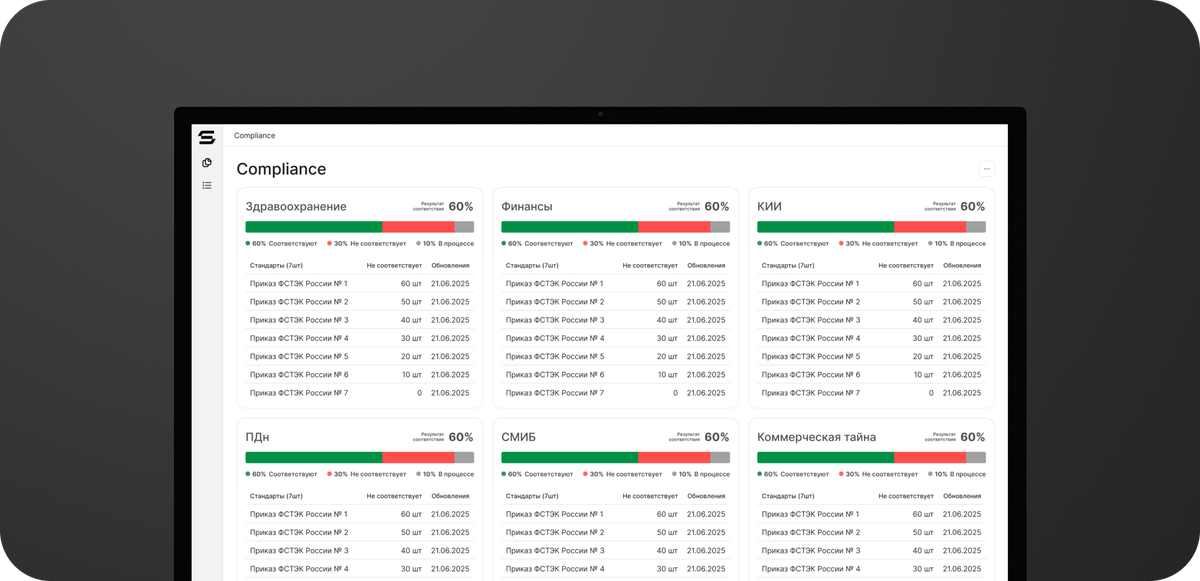This screenshot has width=1200, height=581.
Task: Select the ПДн card title
Action: click(x=257, y=437)
